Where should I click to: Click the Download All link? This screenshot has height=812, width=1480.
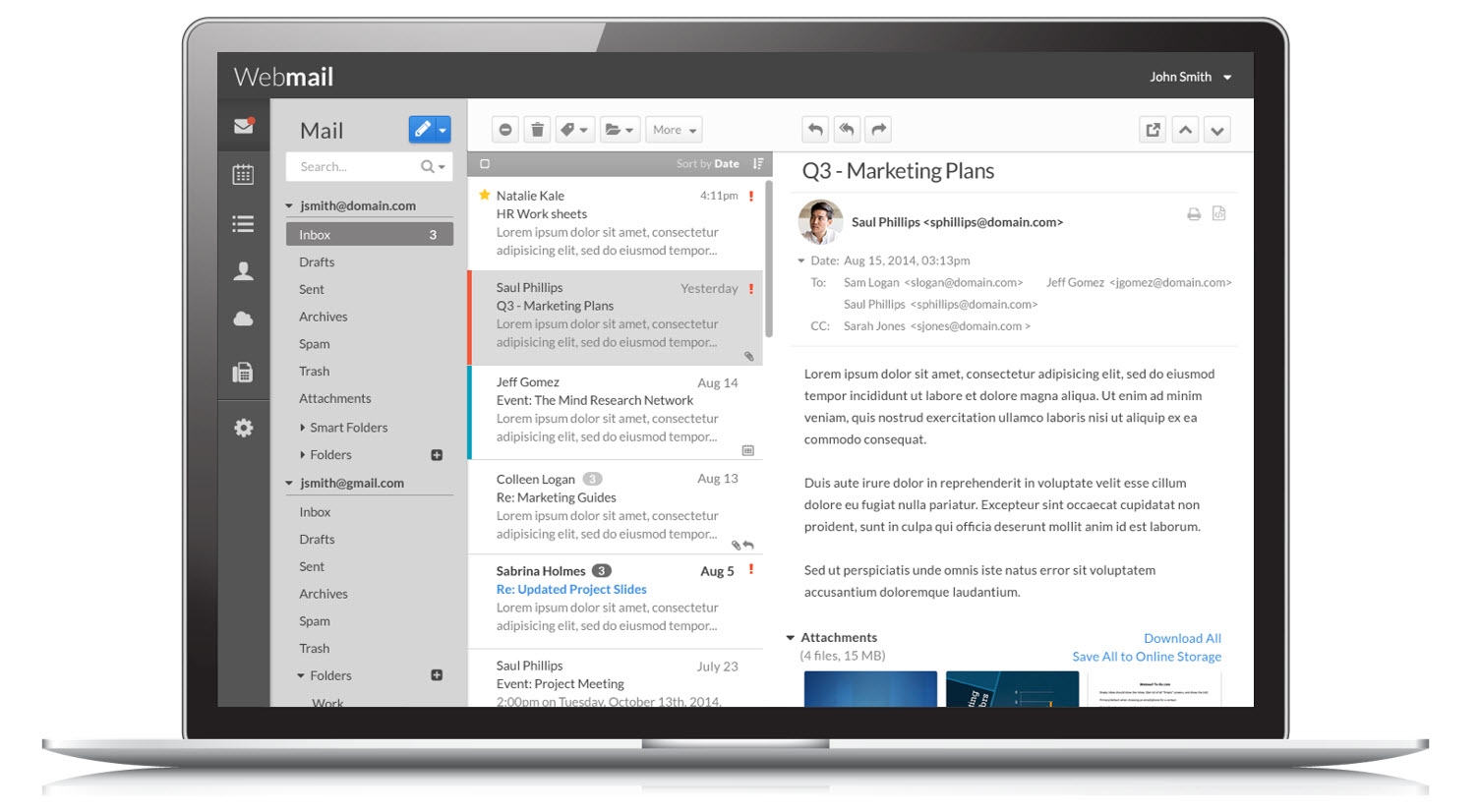(x=1182, y=638)
